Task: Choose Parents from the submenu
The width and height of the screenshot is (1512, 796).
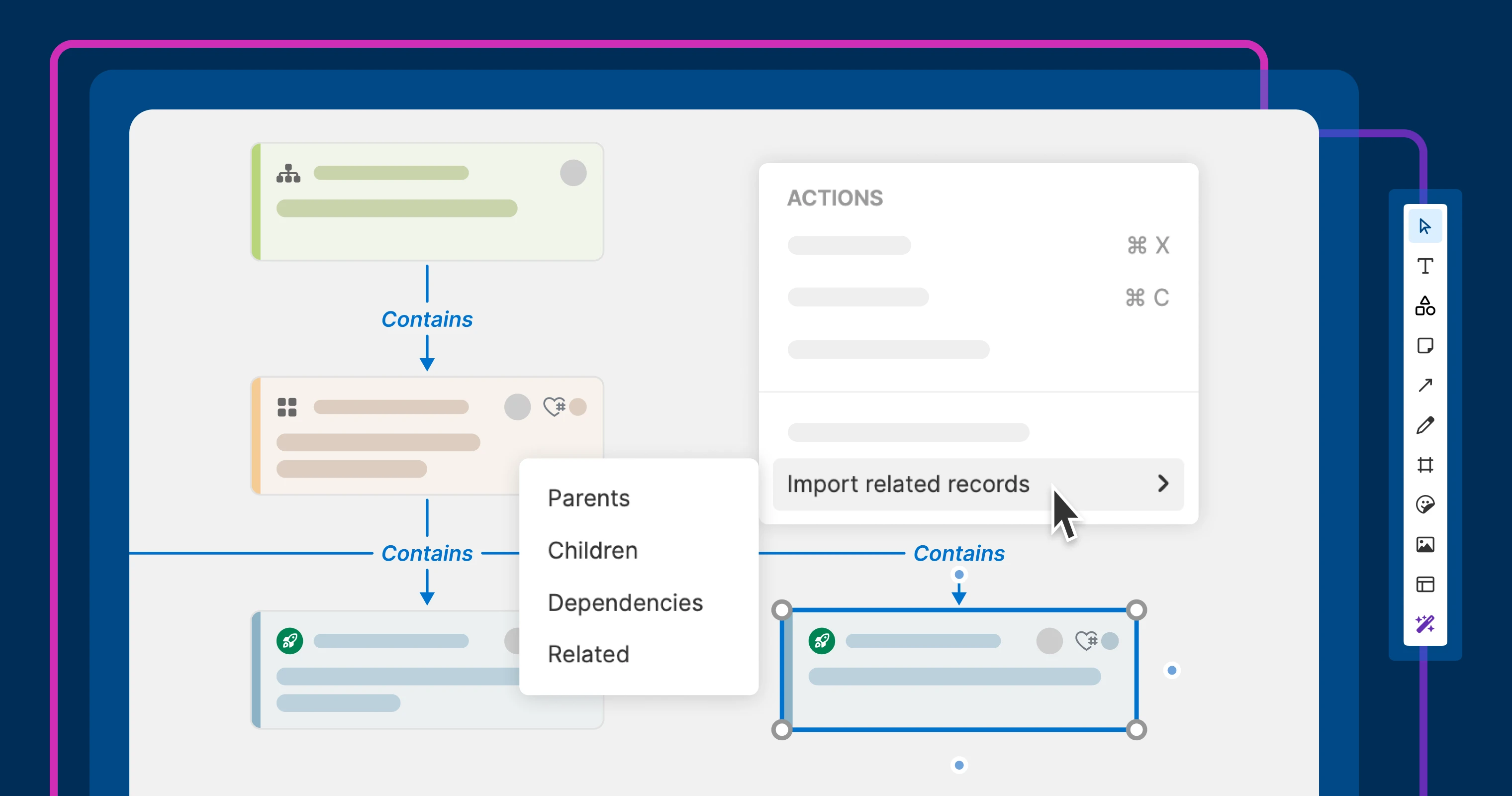Action: 589,498
